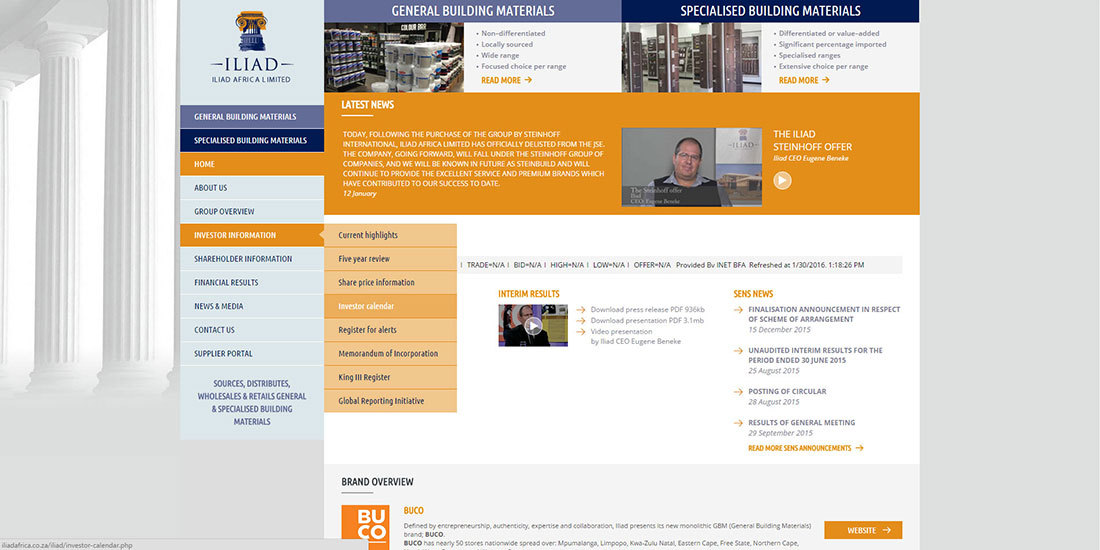Viewport: 1100px width, 550px height.
Task: Play the interim results video presentation
Action: 533,325
